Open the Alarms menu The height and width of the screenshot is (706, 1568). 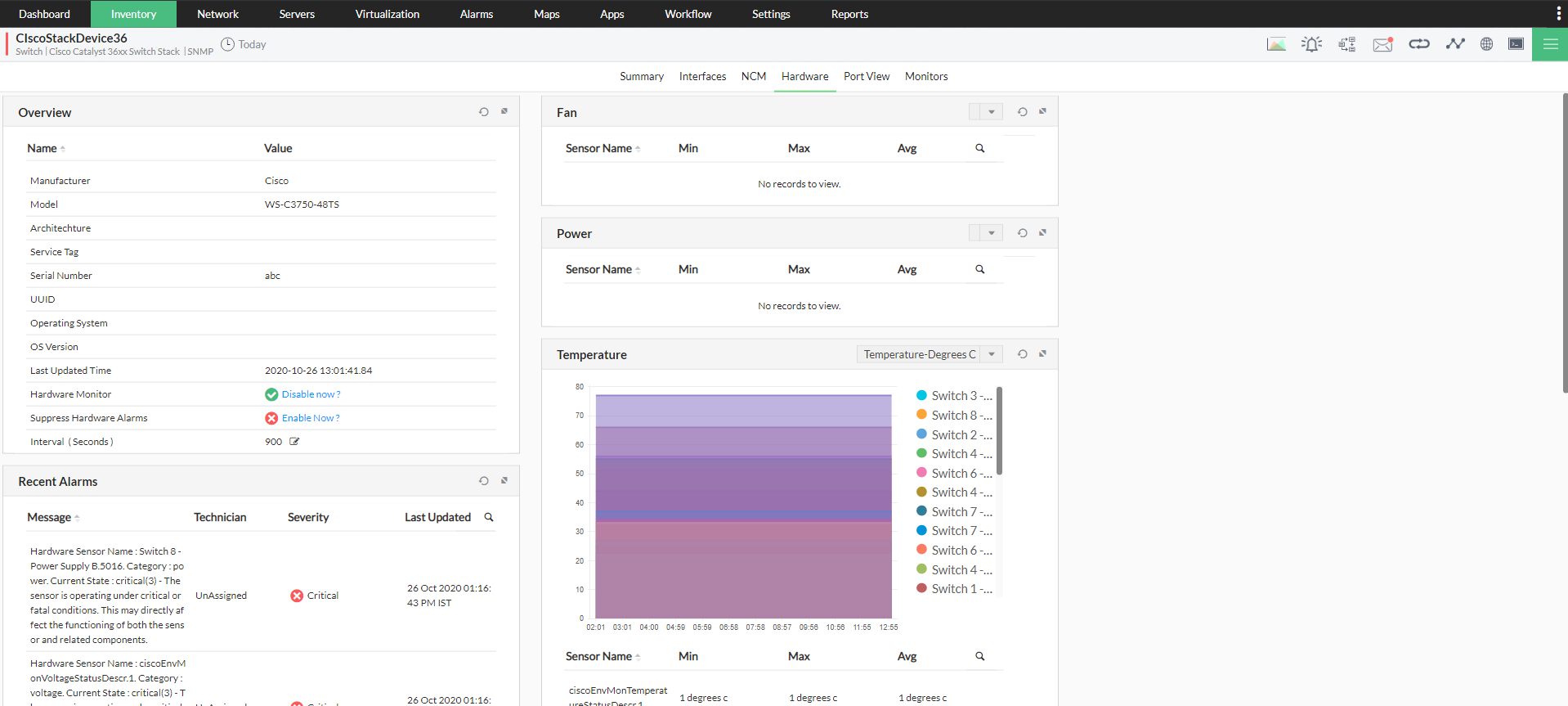point(476,14)
